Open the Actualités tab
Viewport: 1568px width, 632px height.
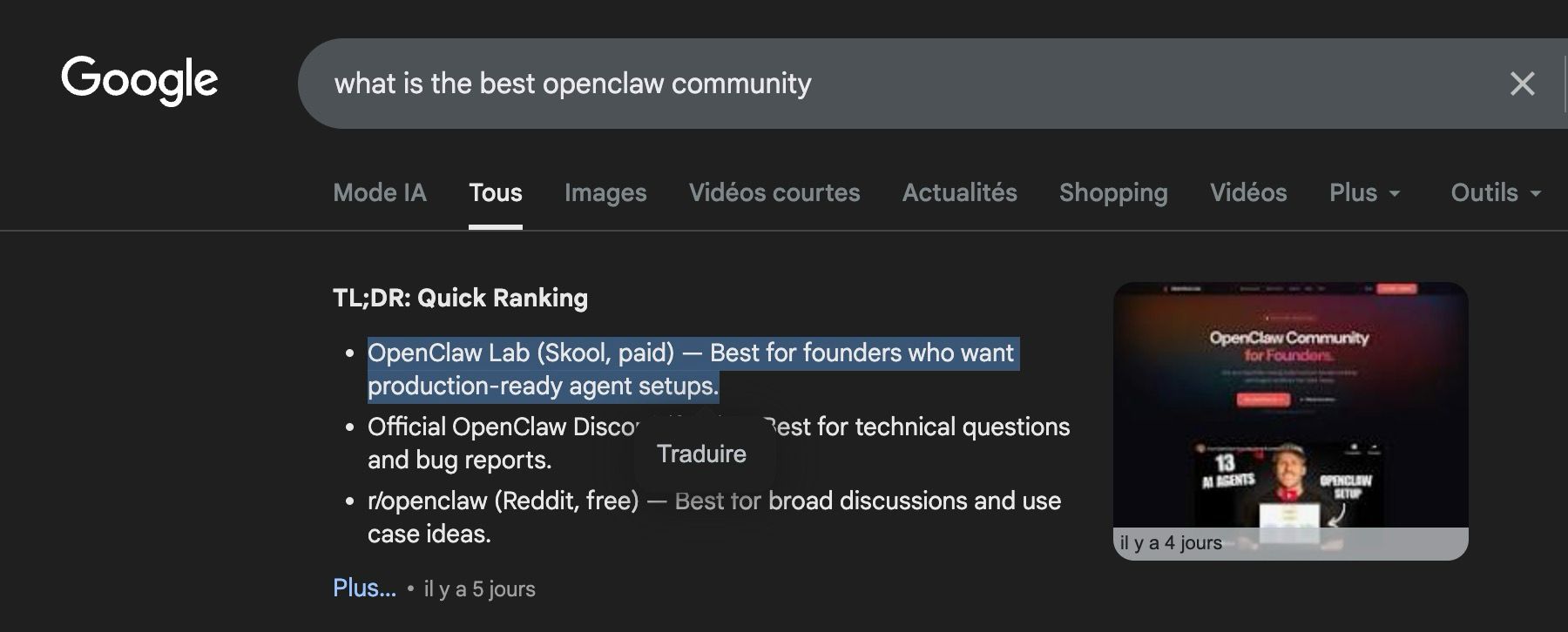tap(959, 192)
